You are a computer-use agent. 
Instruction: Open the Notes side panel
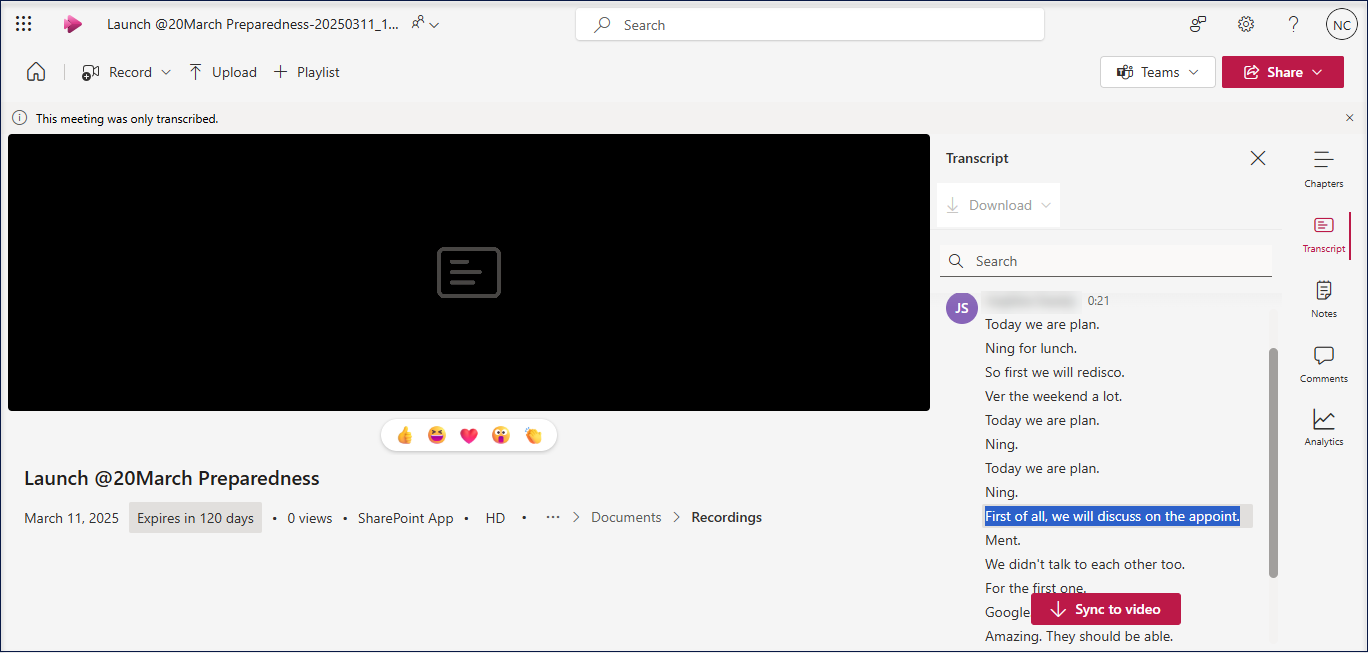tap(1323, 298)
